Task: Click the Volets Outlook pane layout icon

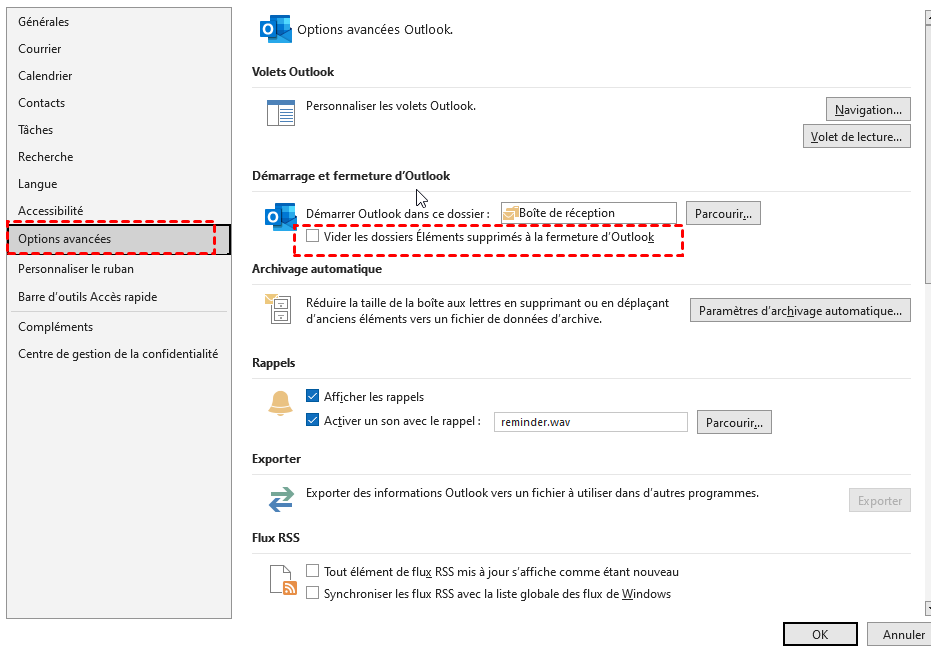Action: pyautogui.click(x=281, y=113)
